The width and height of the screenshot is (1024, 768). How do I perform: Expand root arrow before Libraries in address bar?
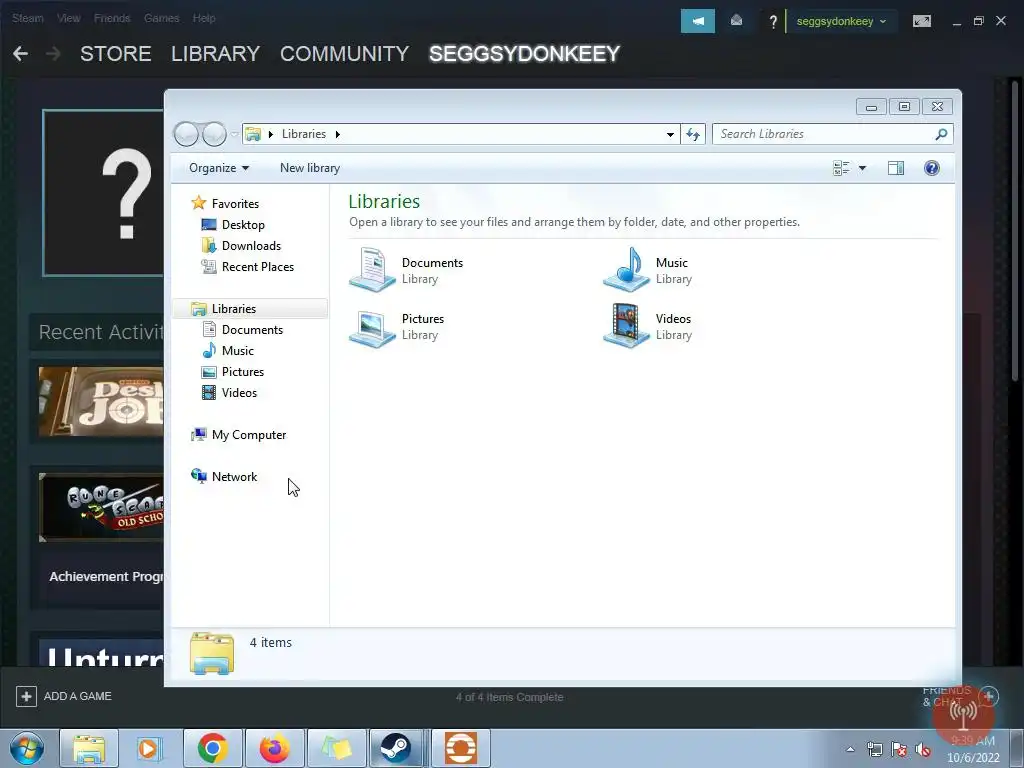(270, 134)
